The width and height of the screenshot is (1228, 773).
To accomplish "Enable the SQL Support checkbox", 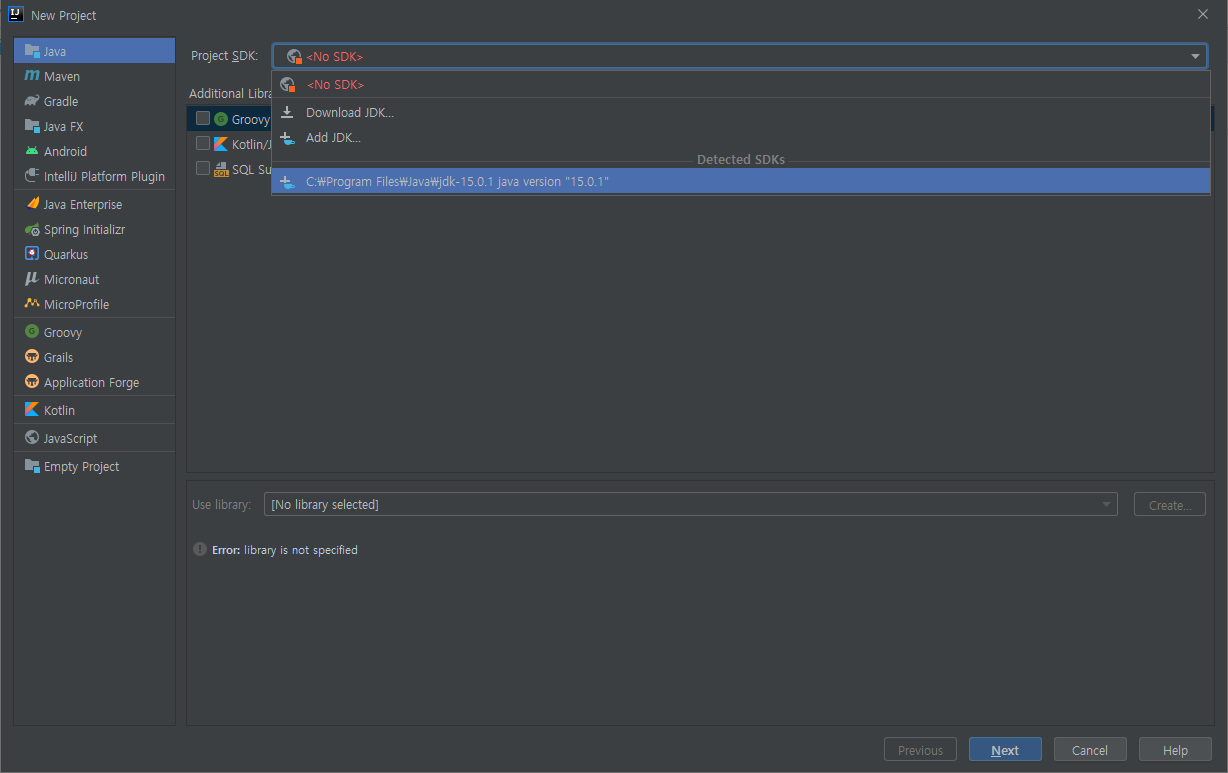I will coord(203,168).
